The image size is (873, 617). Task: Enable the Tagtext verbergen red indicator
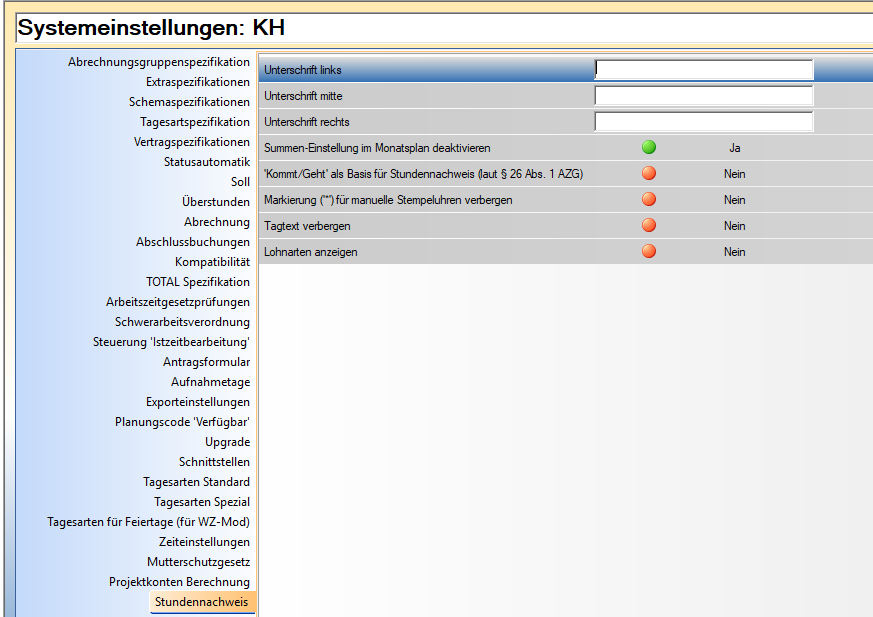649,226
